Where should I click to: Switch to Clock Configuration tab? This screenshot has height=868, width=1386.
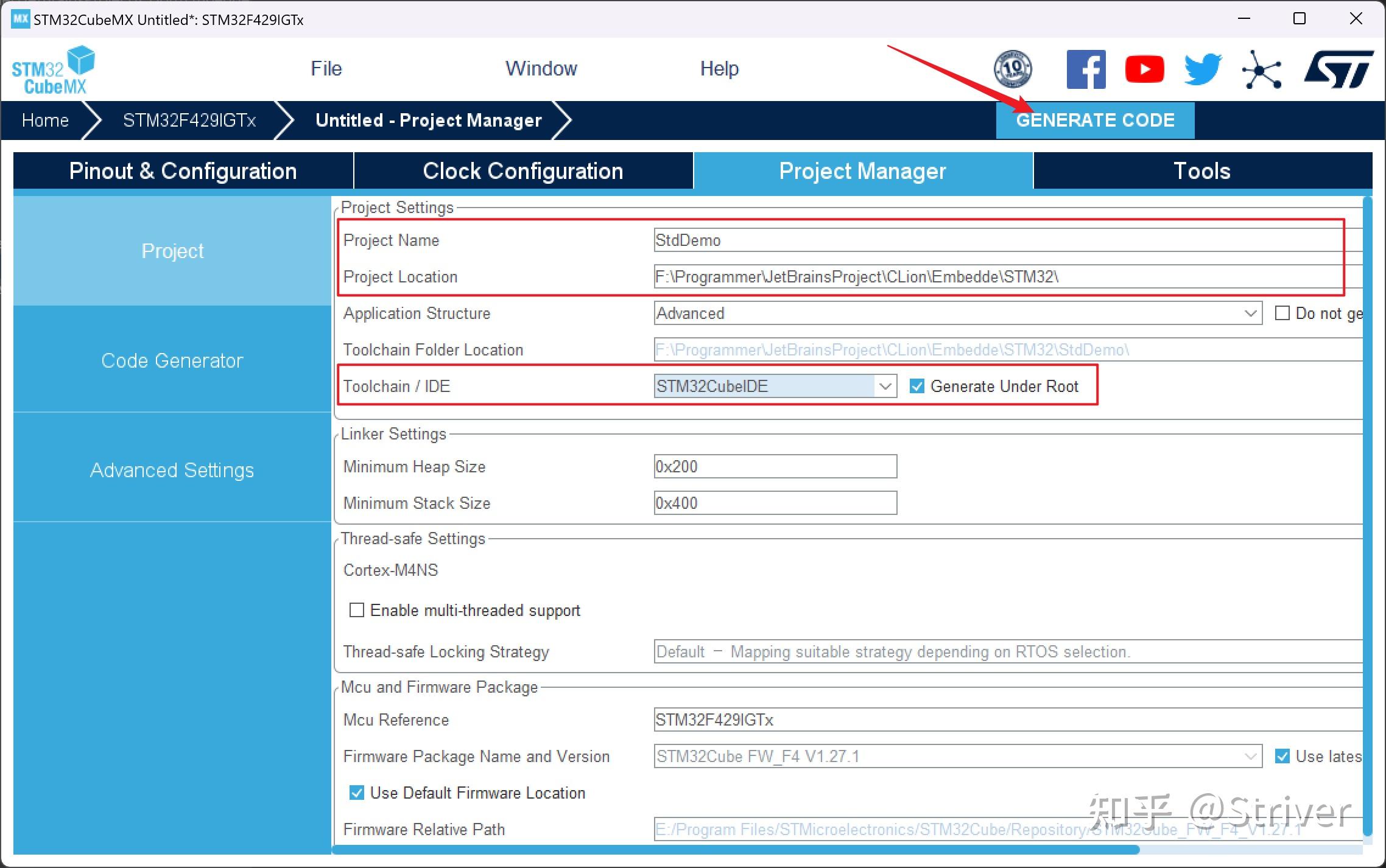pyautogui.click(x=523, y=171)
